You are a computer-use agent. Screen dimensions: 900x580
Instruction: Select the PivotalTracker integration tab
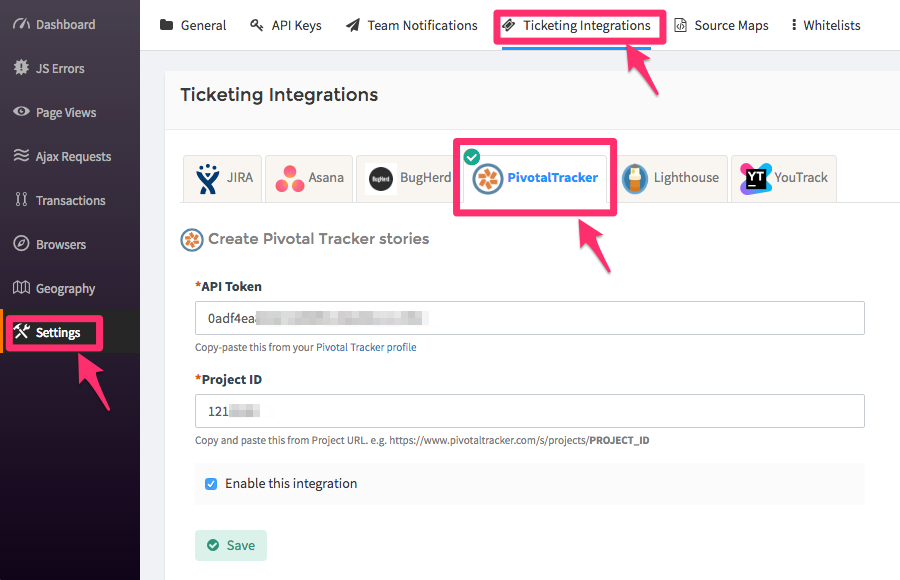click(x=535, y=179)
